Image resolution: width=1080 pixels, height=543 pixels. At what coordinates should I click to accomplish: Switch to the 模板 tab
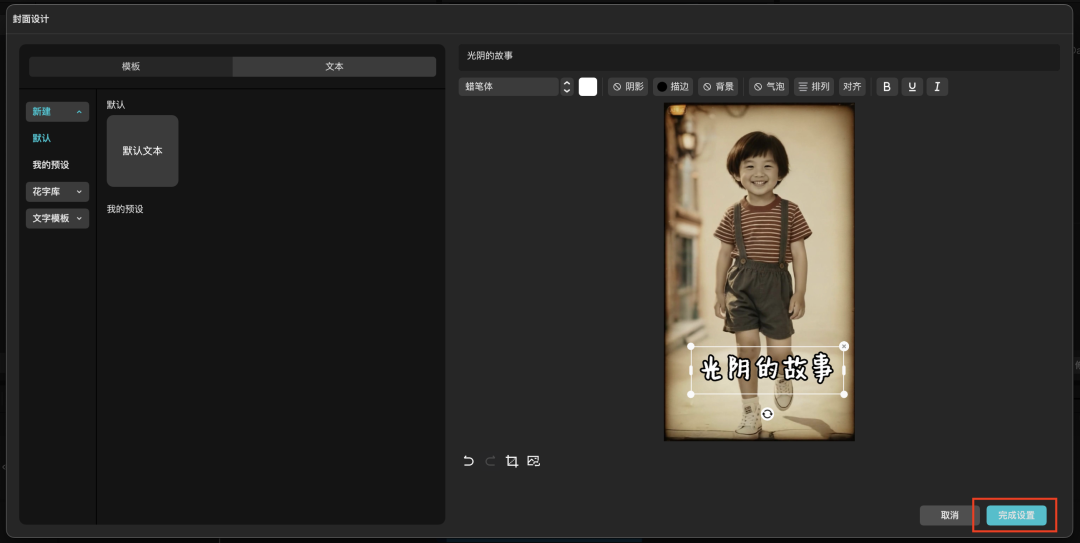[x=131, y=67]
